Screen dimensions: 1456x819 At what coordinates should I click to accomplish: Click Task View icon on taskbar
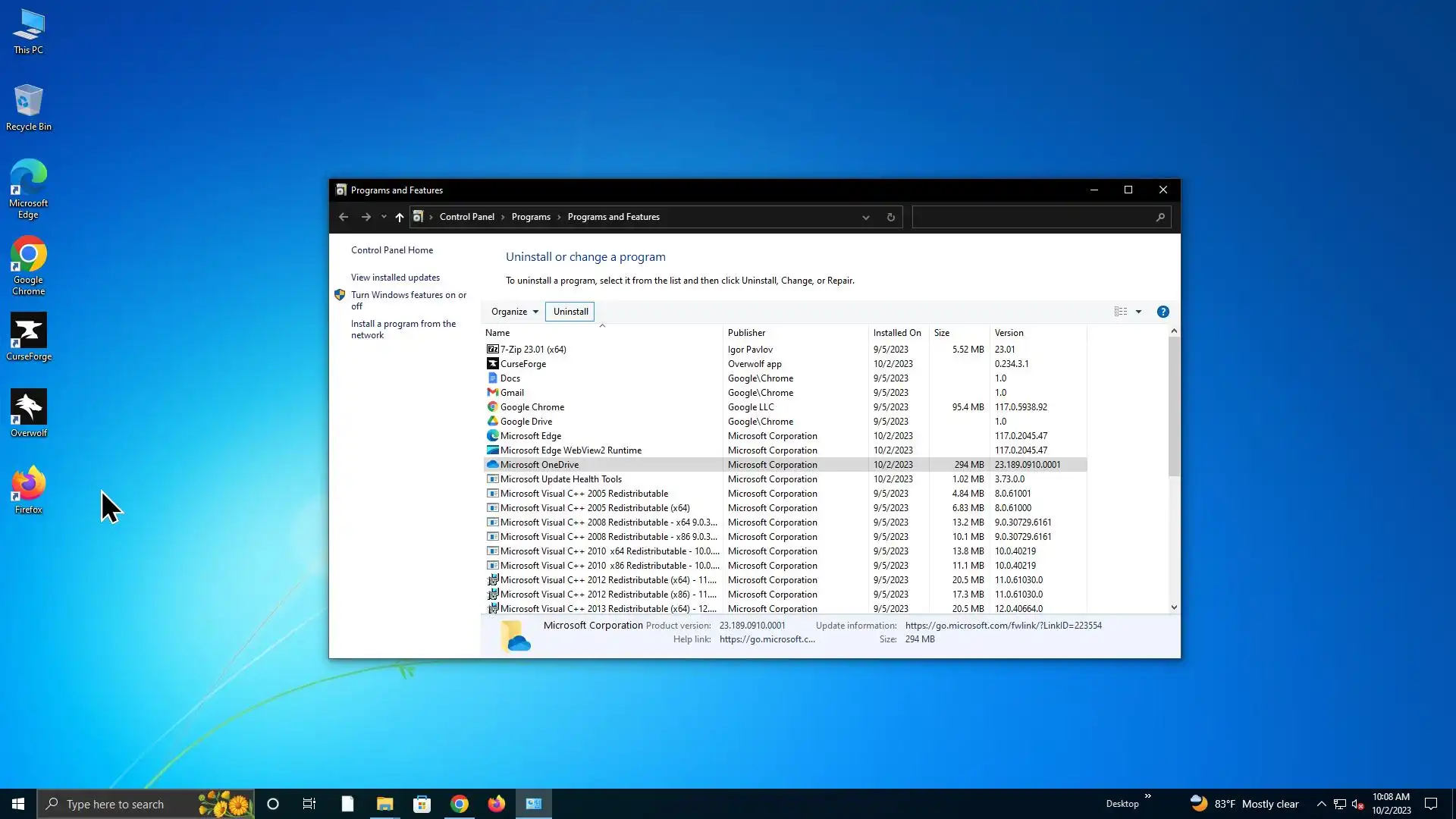[x=309, y=804]
